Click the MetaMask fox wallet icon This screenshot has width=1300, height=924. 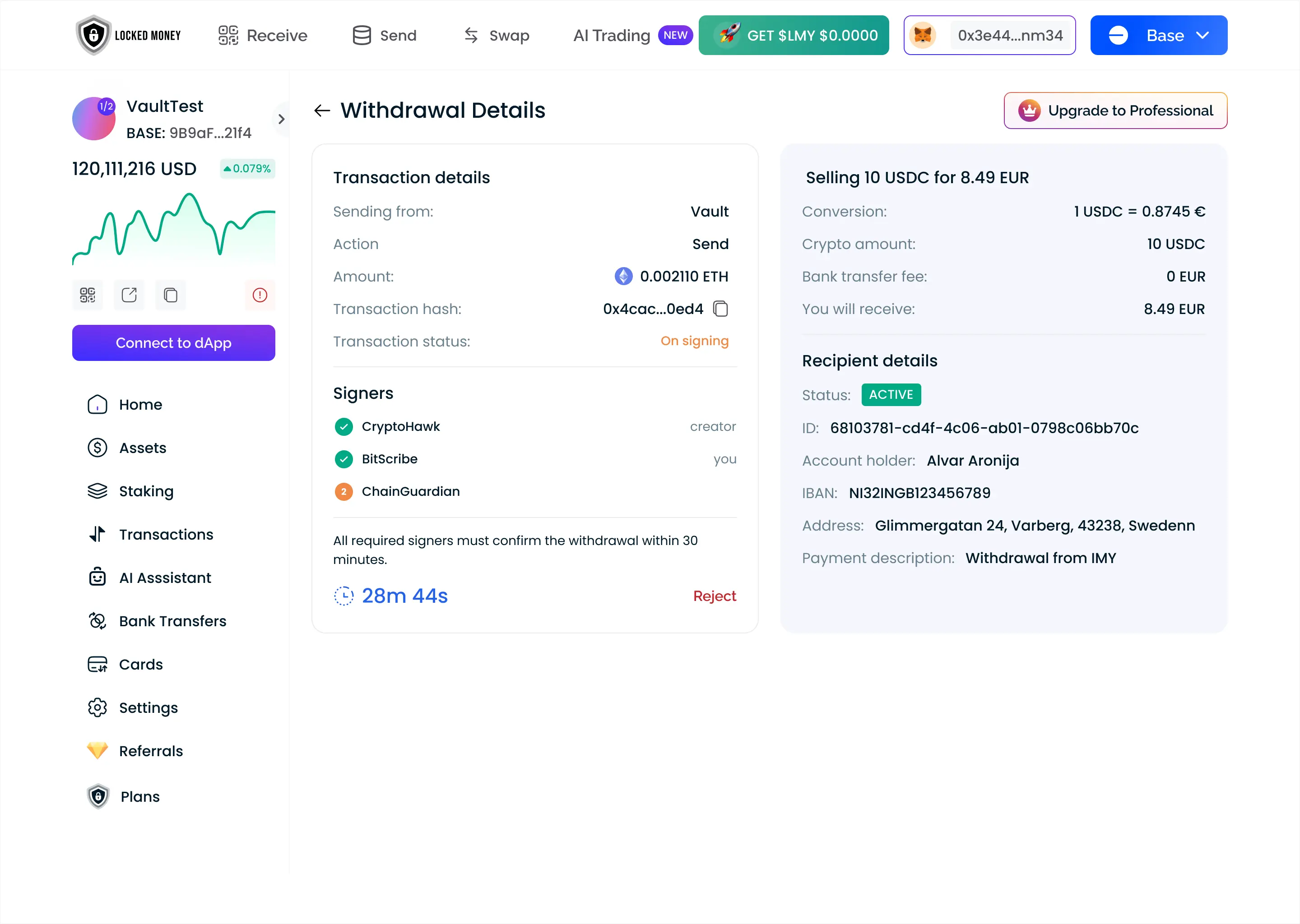pos(923,35)
